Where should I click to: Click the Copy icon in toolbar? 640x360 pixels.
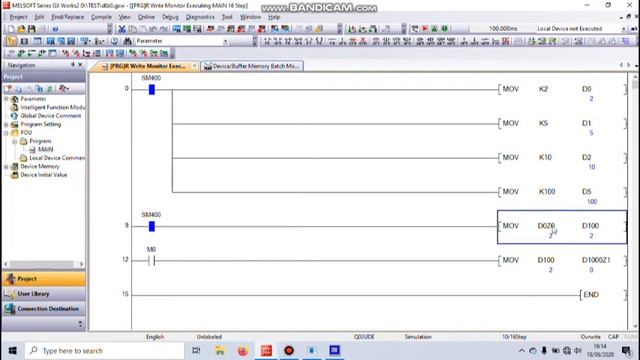point(132,29)
